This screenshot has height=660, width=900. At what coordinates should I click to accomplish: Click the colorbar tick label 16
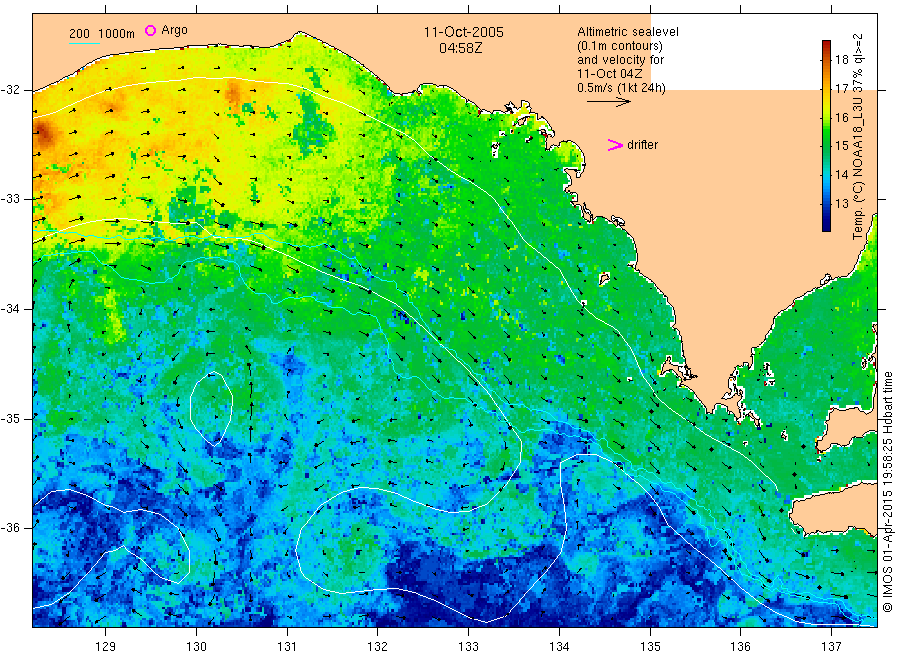(841, 118)
